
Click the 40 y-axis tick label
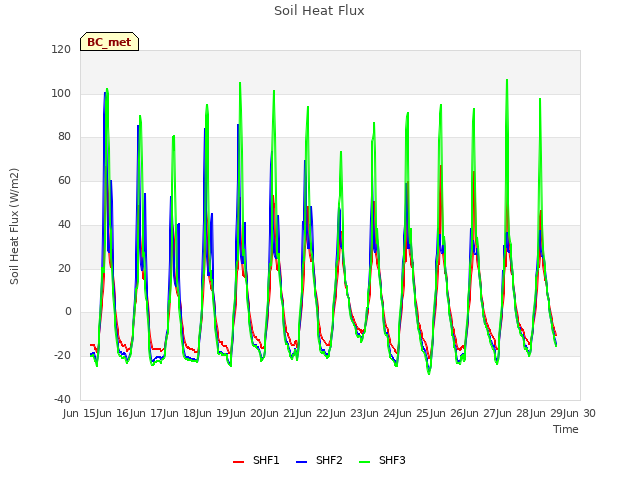(x=64, y=224)
